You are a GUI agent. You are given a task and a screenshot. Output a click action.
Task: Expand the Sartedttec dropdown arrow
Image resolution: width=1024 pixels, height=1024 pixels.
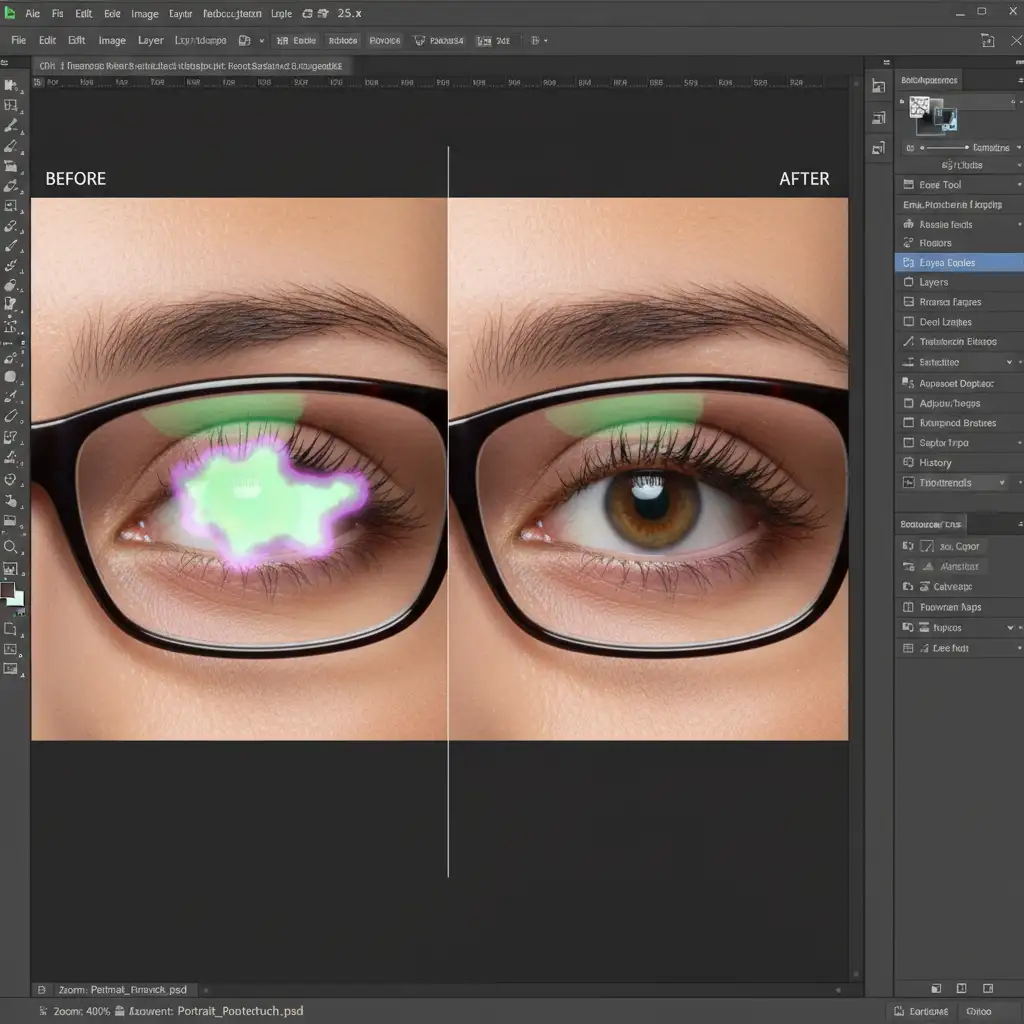(1008, 363)
